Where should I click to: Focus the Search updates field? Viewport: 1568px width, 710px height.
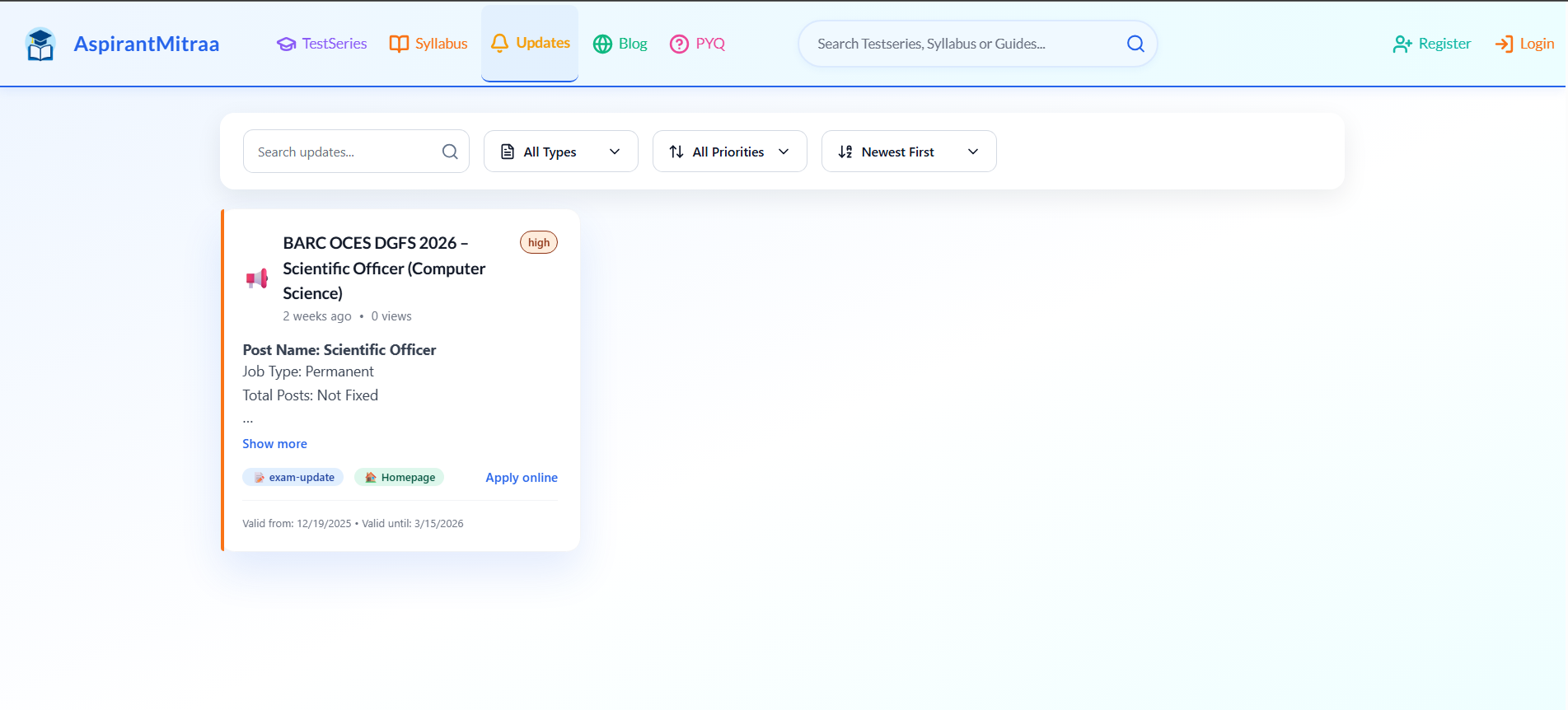coord(356,152)
